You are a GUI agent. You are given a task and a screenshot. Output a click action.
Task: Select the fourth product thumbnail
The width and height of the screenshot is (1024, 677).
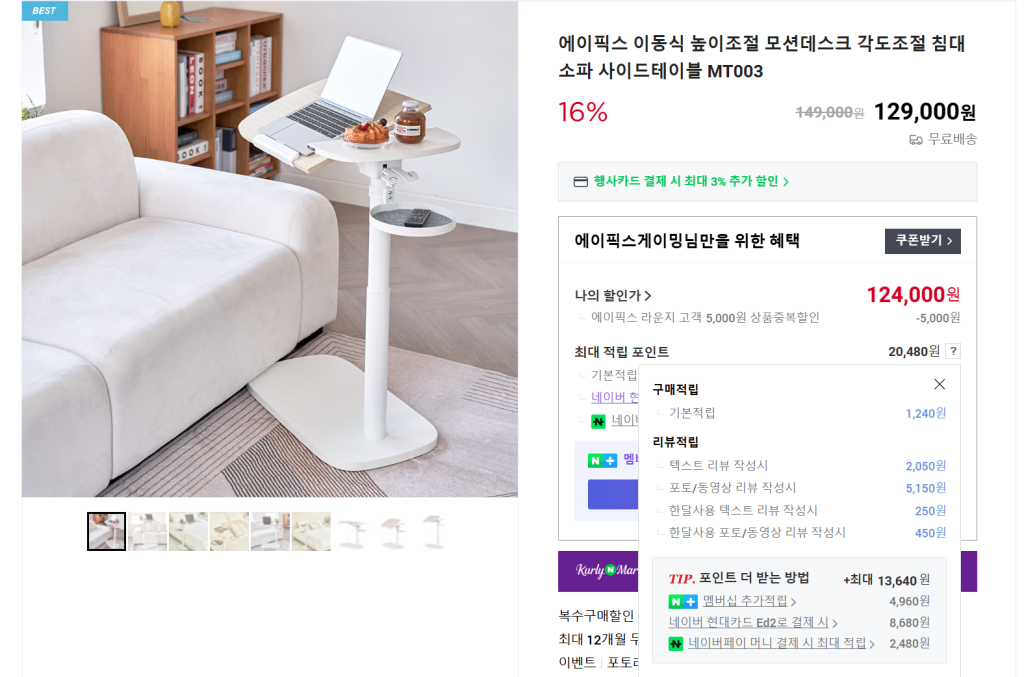[x=229, y=531]
